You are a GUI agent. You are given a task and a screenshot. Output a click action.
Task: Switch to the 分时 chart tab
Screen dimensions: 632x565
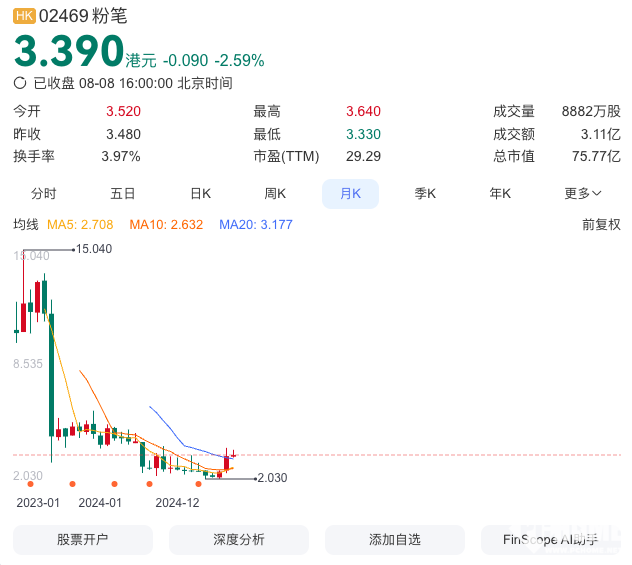coord(44,194)
